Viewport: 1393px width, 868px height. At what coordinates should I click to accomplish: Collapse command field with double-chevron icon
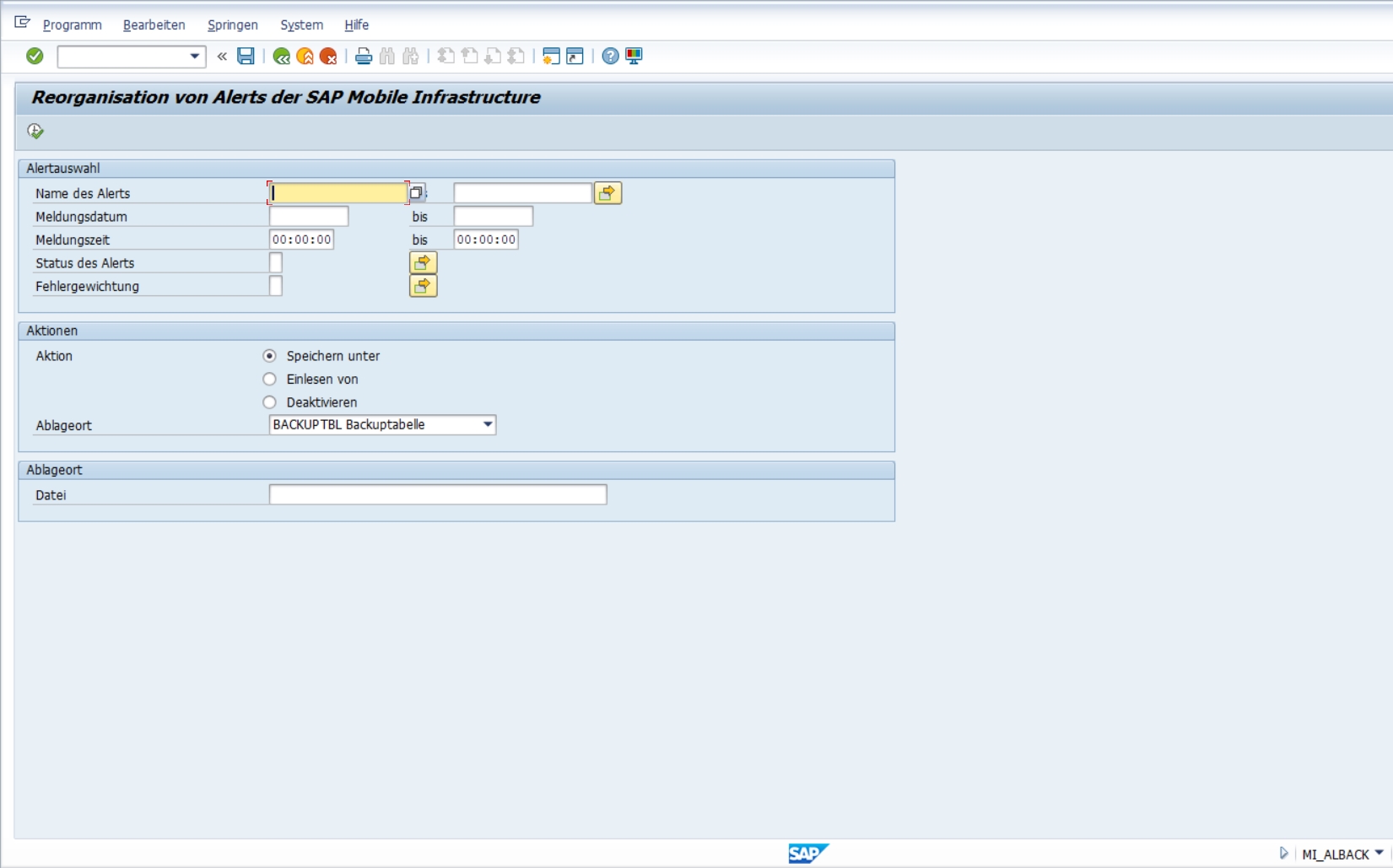[222, 57]
